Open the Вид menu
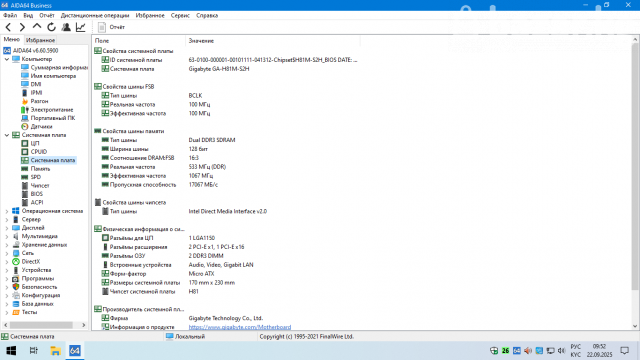Screen dimensions: 640x360 [28, 16]
